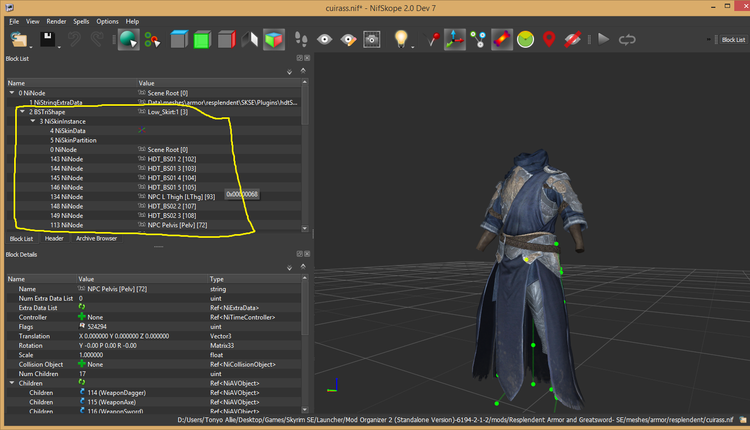The height and width of the screenshot is (430, 750).
Task: Float the Block List panel
Action: (299, 58)
